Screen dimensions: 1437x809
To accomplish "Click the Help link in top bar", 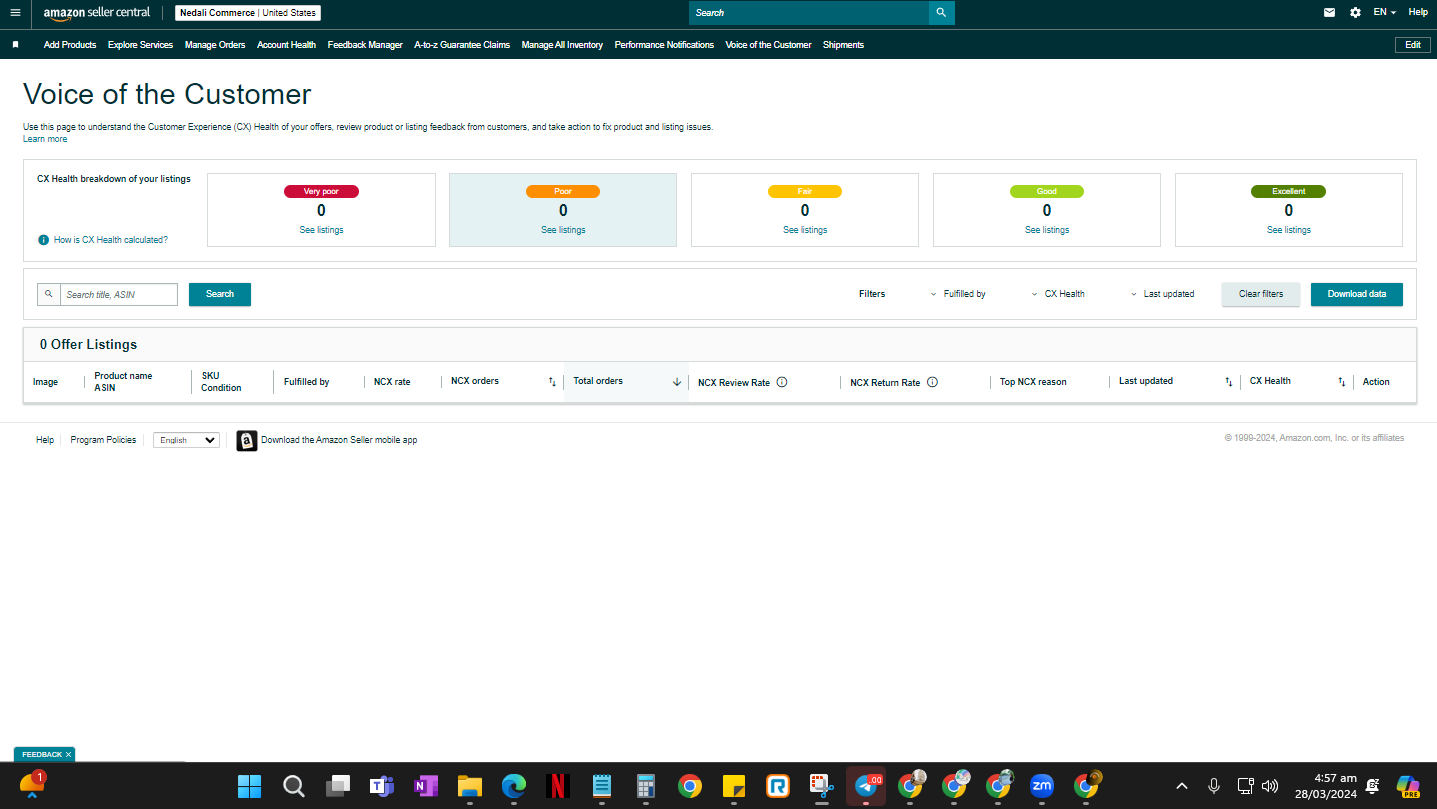I will pos(1418,12).
